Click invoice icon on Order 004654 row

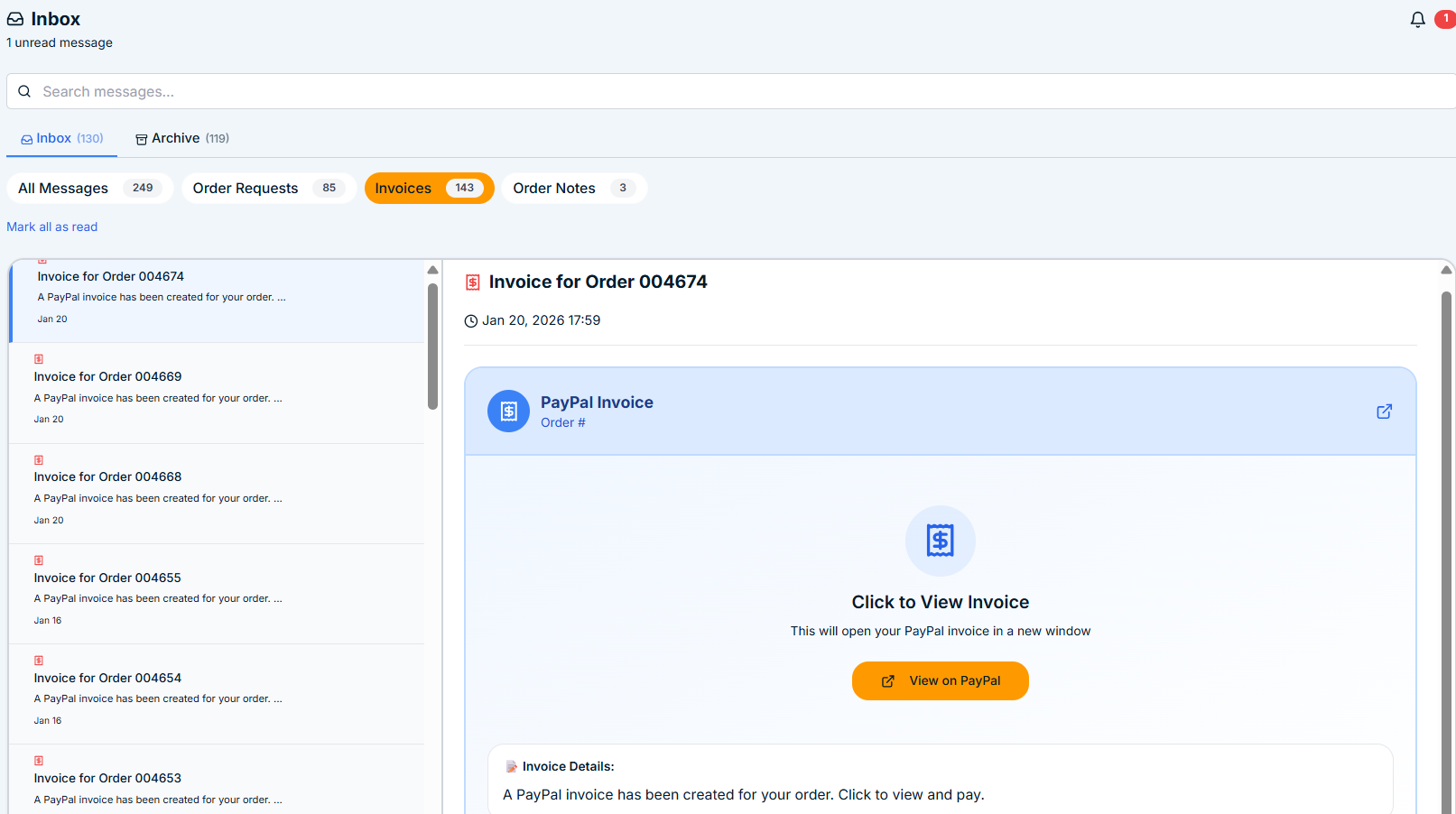tap(39, 661)
